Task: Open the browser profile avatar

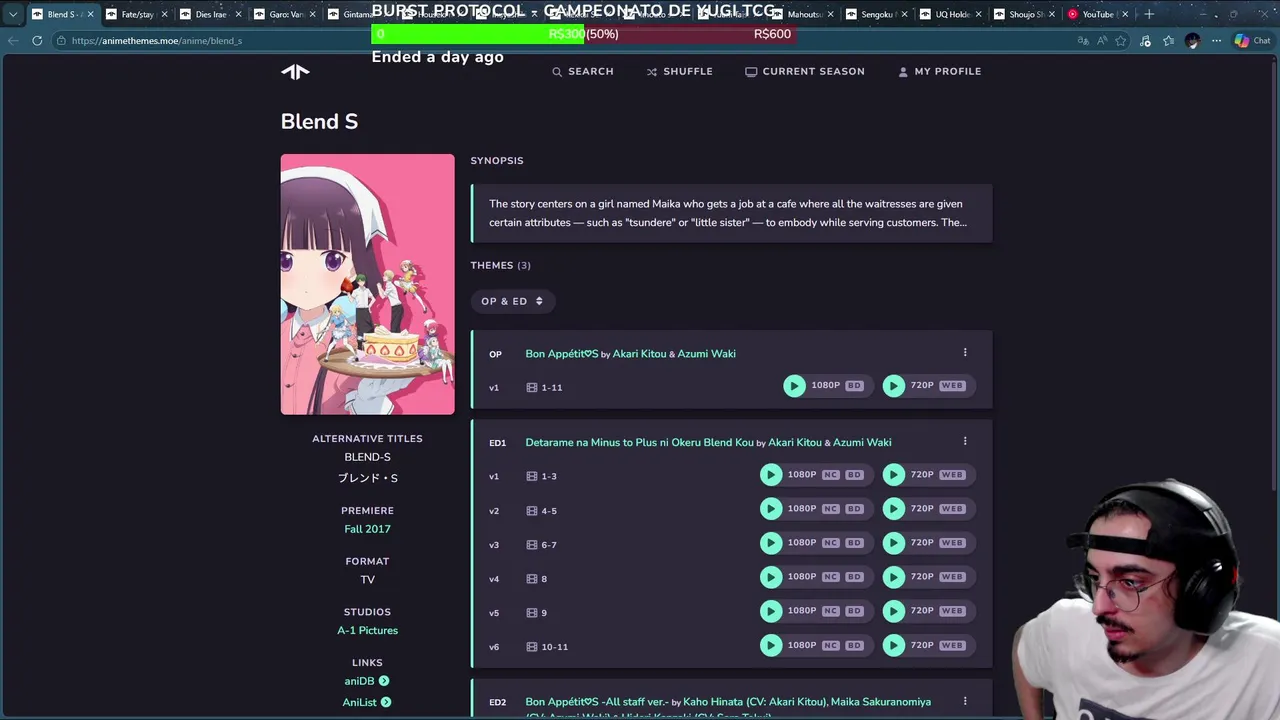Action: (x=1192, y=41)
